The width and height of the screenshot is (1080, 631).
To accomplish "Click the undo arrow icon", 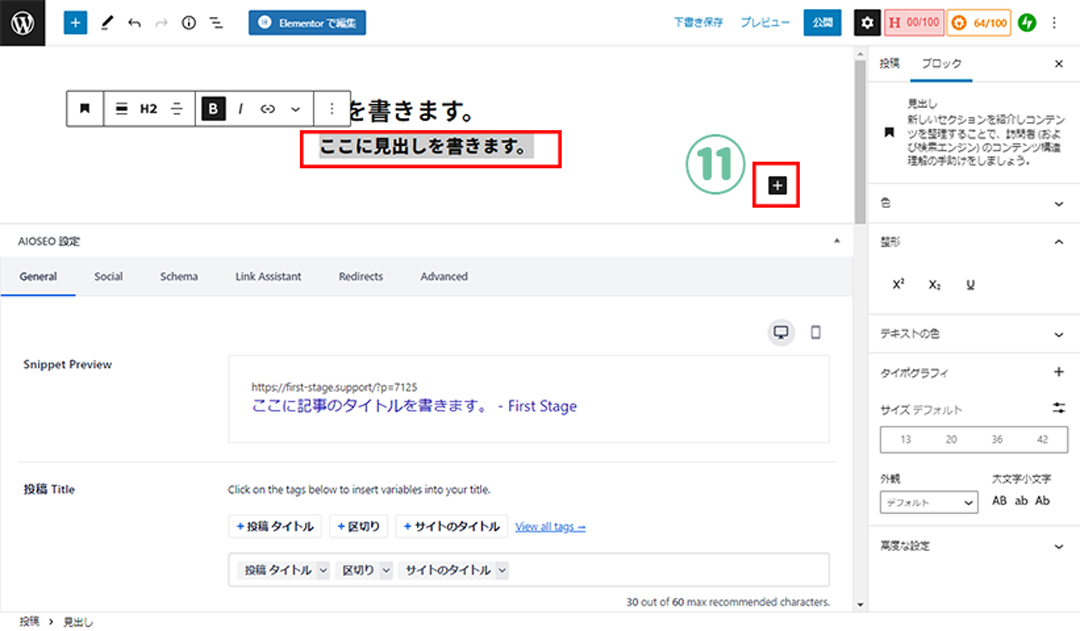I will point(134,22).
